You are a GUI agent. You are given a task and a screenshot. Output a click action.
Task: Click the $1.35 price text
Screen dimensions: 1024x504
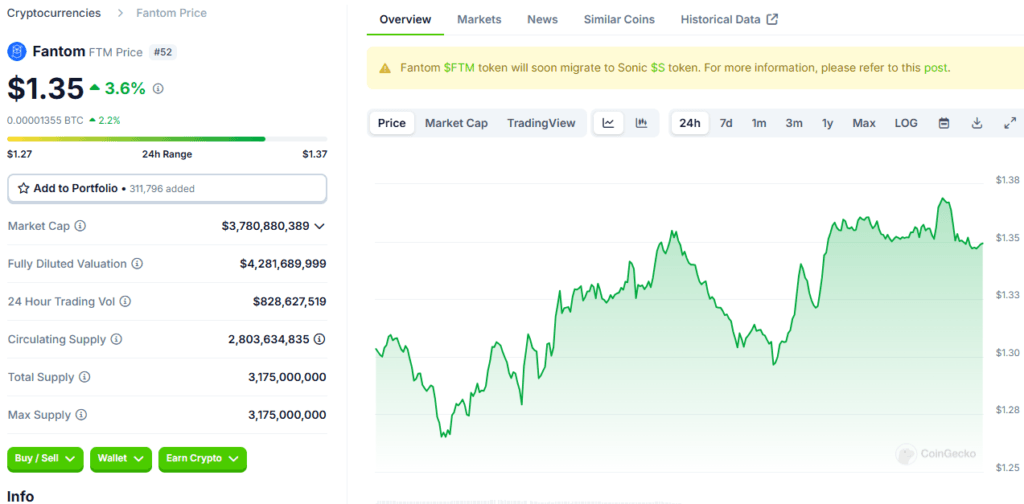pos(46,88)
